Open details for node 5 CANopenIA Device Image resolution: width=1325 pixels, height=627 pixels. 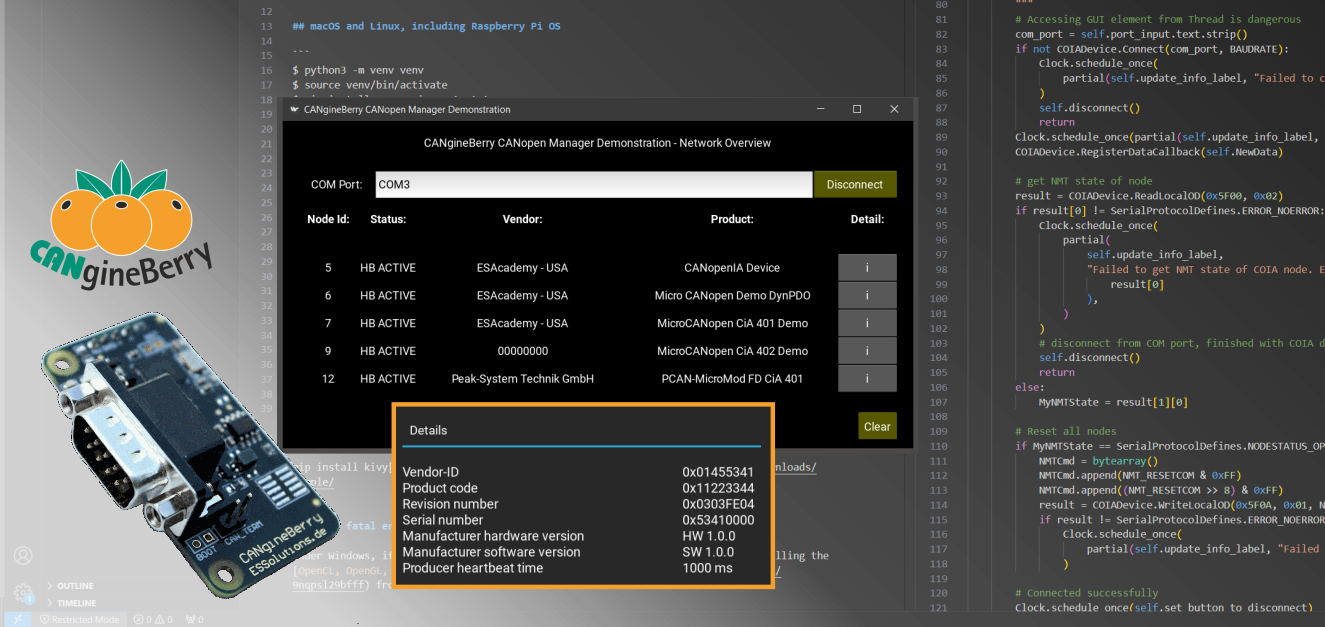pyautogui.click(x=867, y=268)
